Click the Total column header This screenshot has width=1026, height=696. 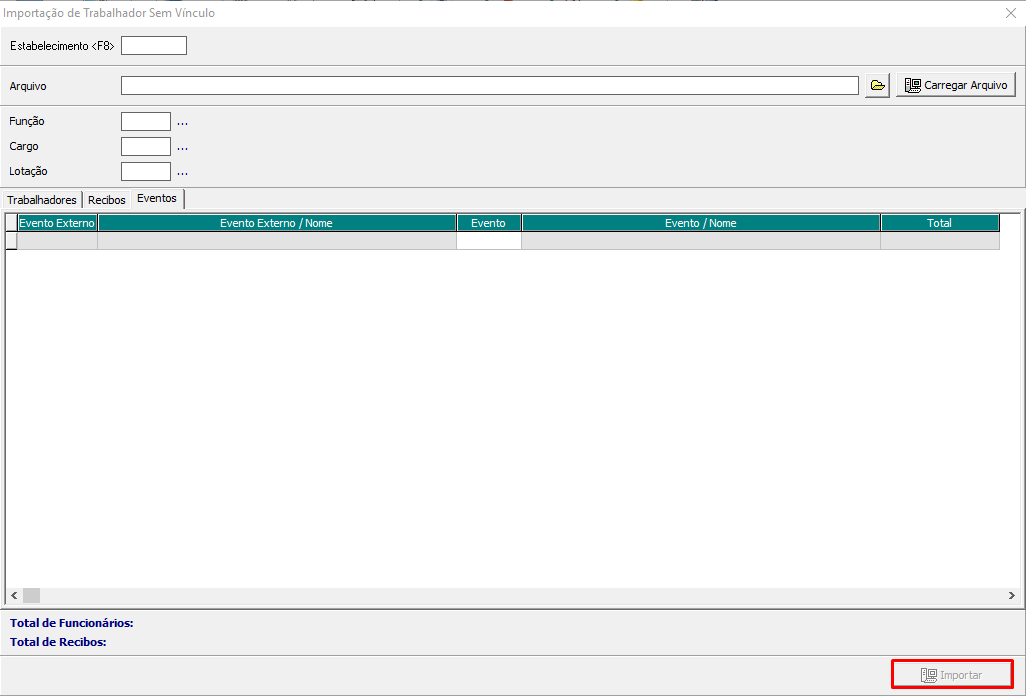click(939, 223)
